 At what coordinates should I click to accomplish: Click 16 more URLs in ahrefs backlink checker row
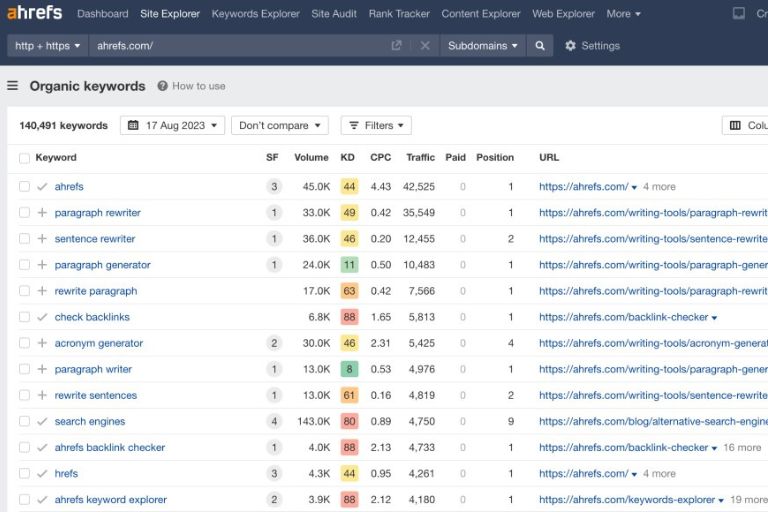(742, 447)
